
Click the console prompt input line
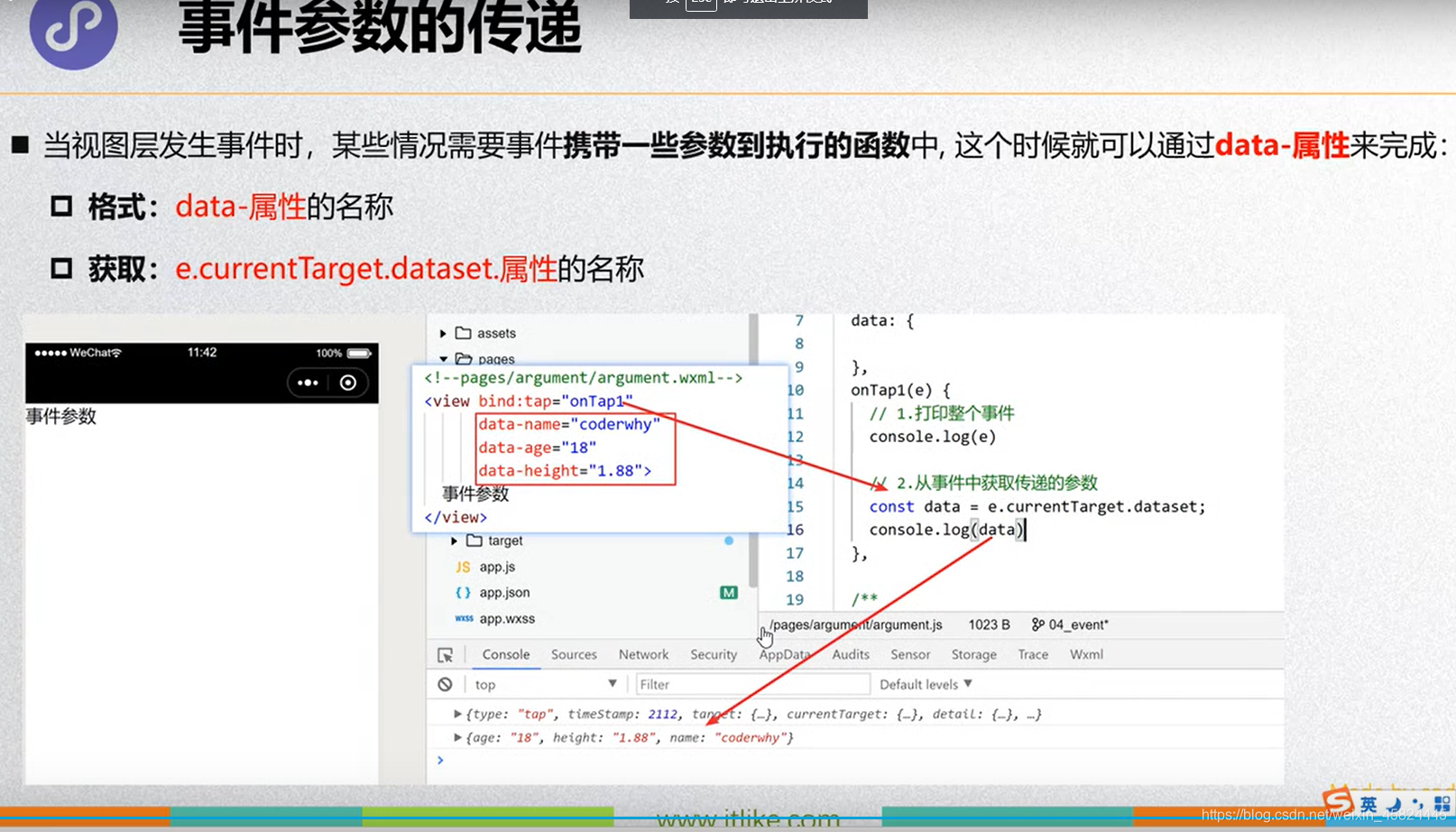[x=857, y=760]
